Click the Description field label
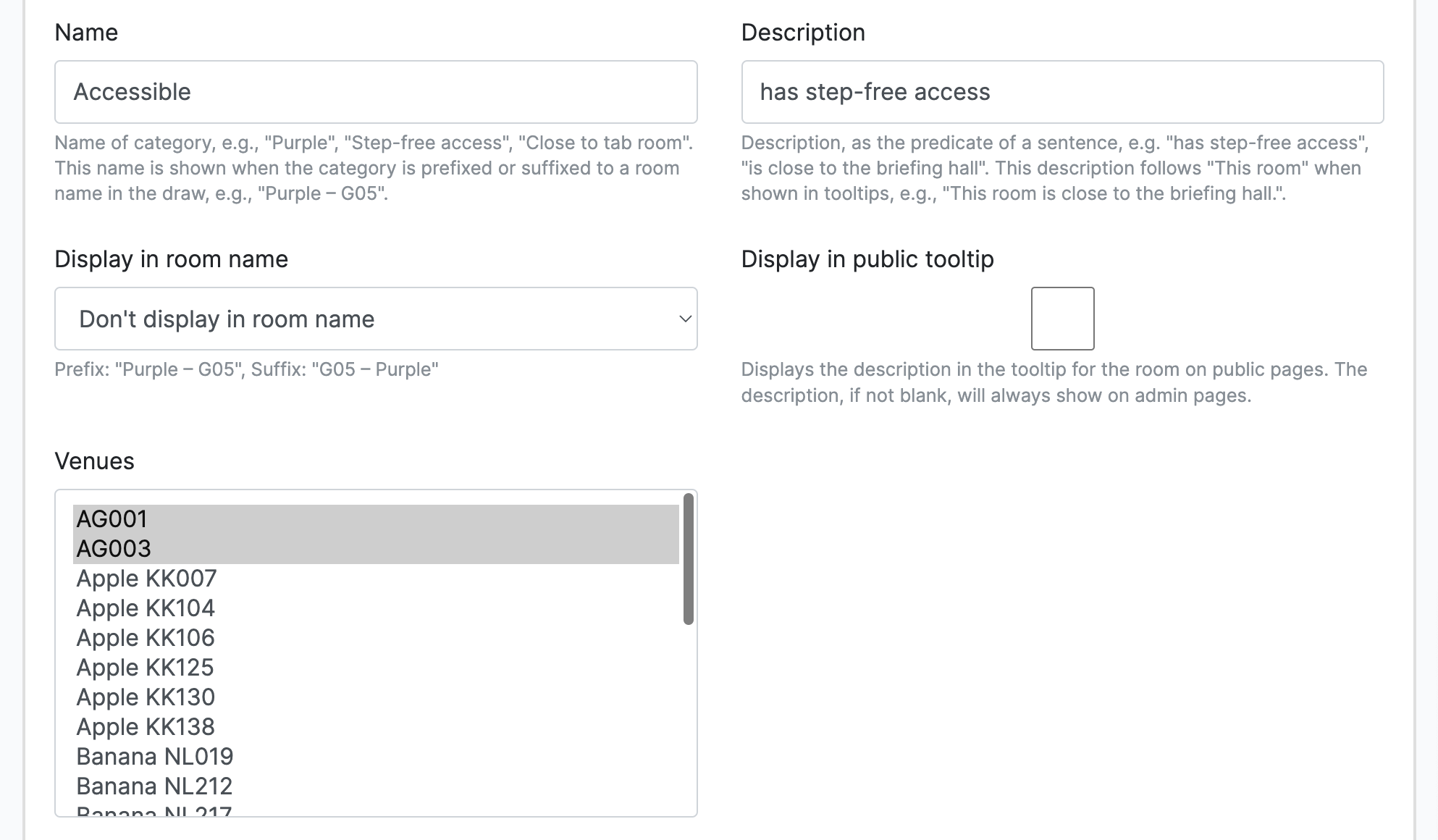 click(803, 33)
